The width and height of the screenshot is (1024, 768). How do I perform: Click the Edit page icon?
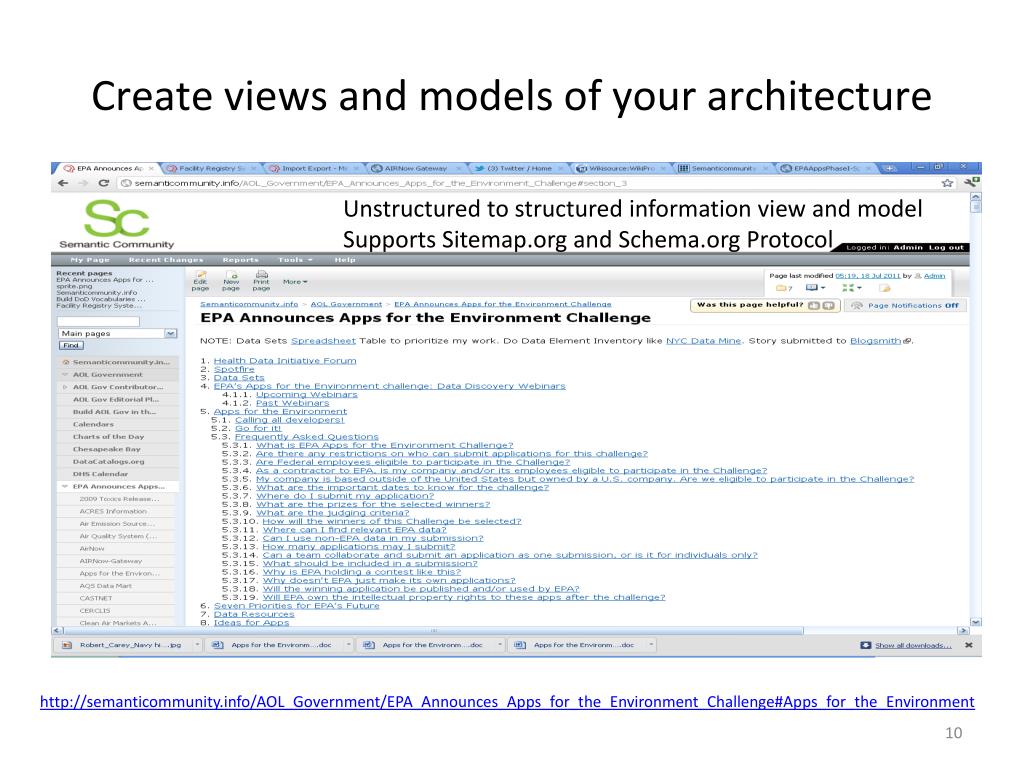pyautogui.click(x=200, y=281)
